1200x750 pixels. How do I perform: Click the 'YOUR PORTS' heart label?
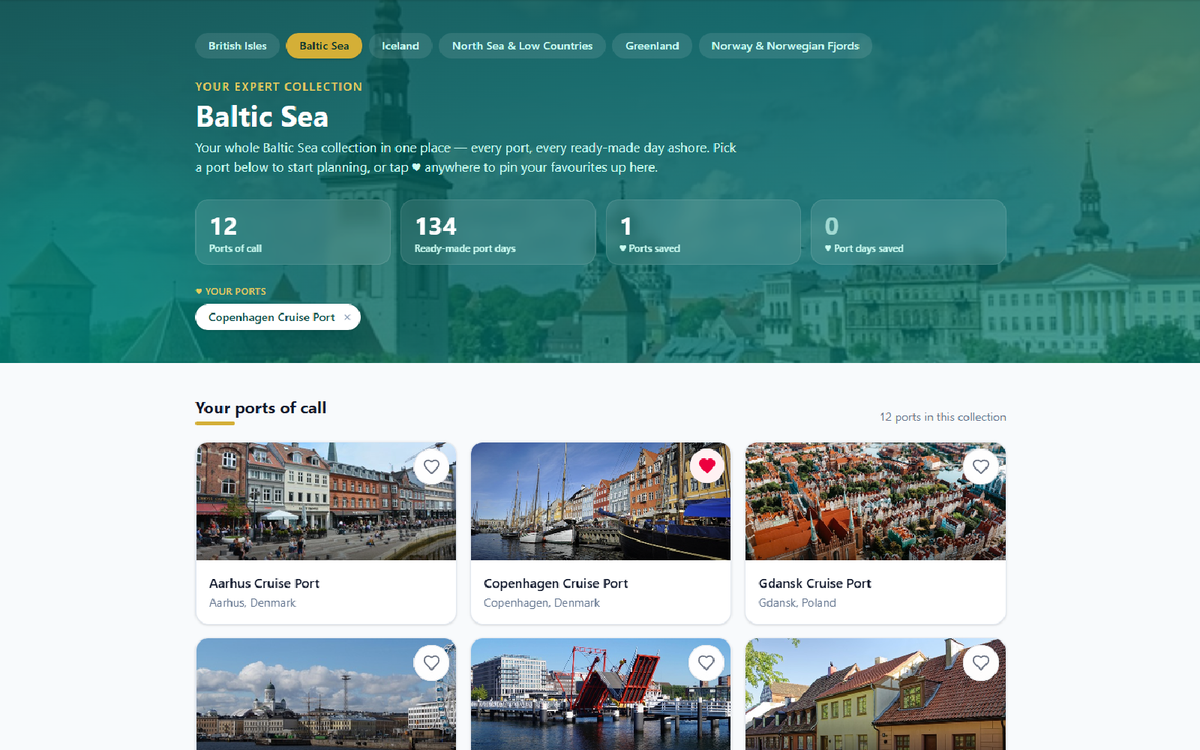point(231,292)
